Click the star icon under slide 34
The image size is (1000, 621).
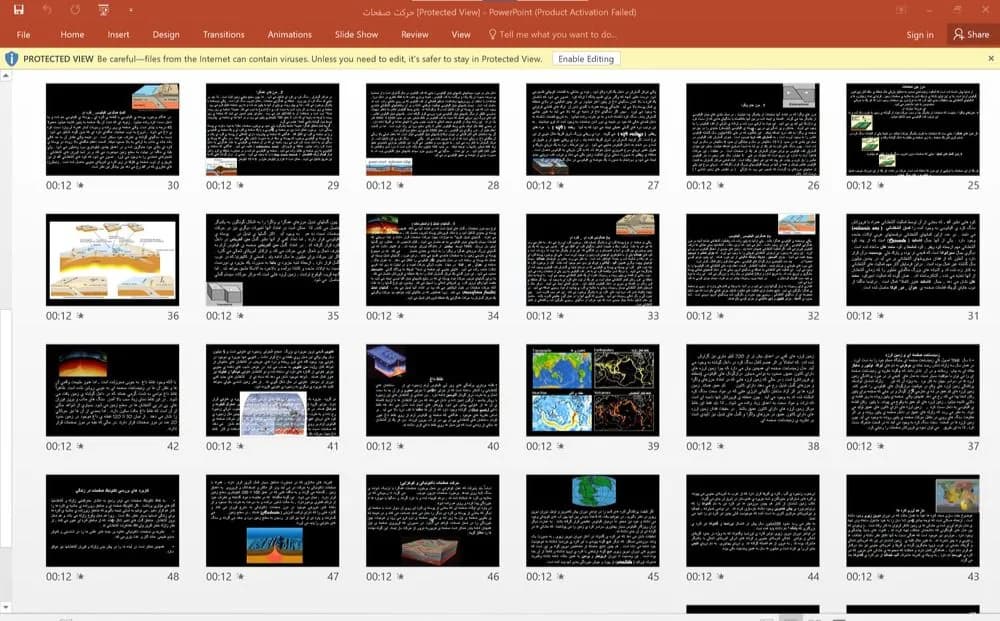click(401, 316)
